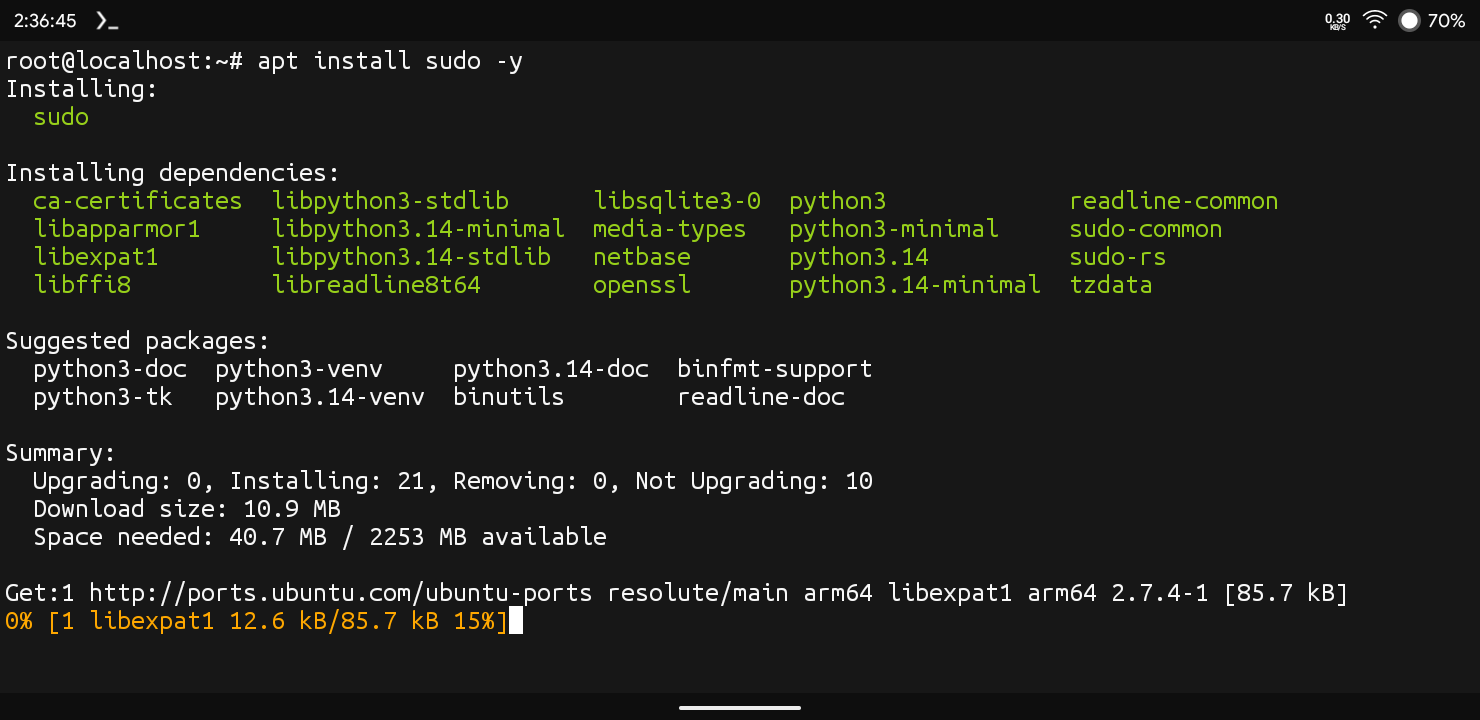Tap the bottom navigation gesture handle
Viewport: 1480px width, 720px height.
(x=740, y=708)
